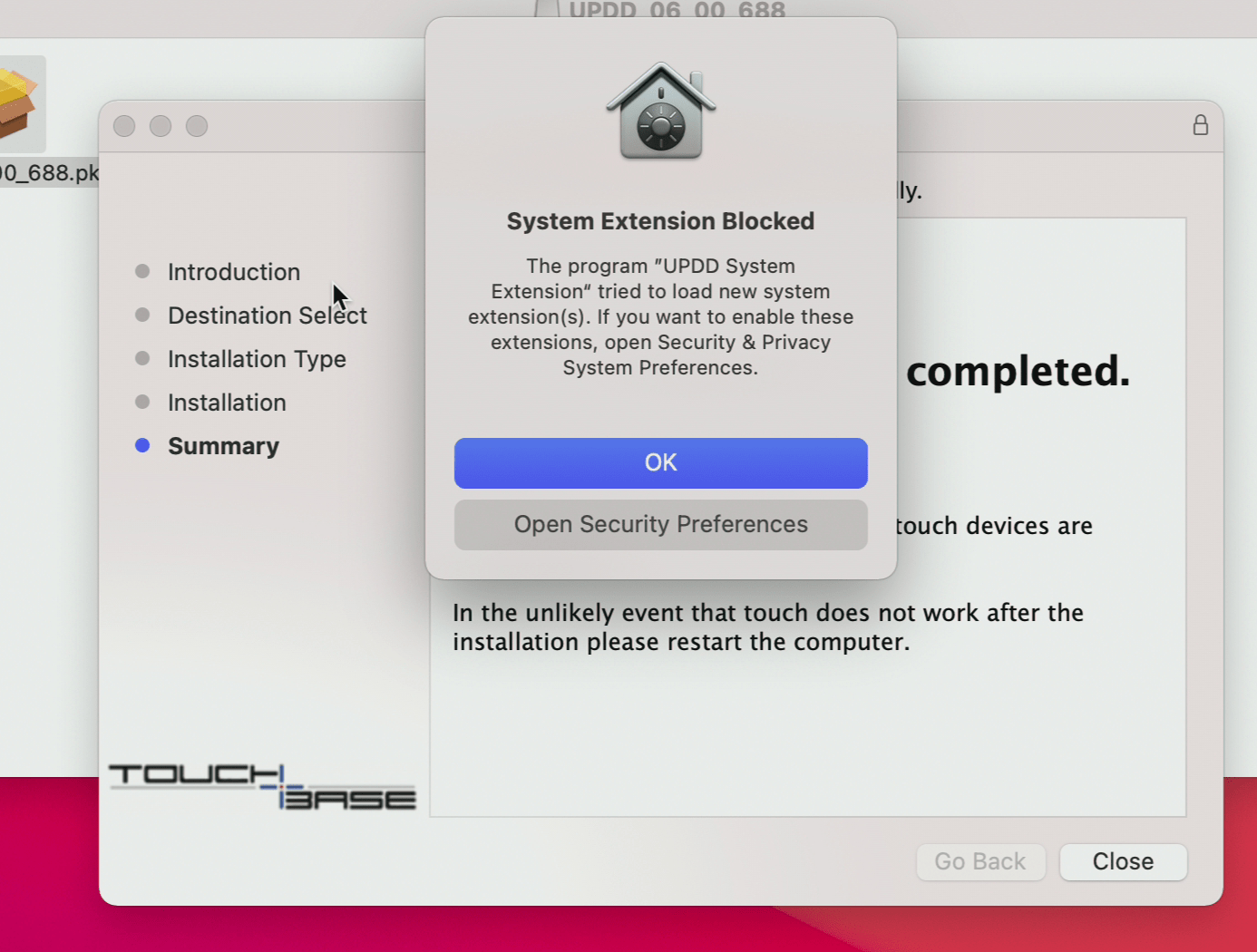Minimize the installer window
The height and width of the screenshot is (952, 1257).
click(161, 126)
